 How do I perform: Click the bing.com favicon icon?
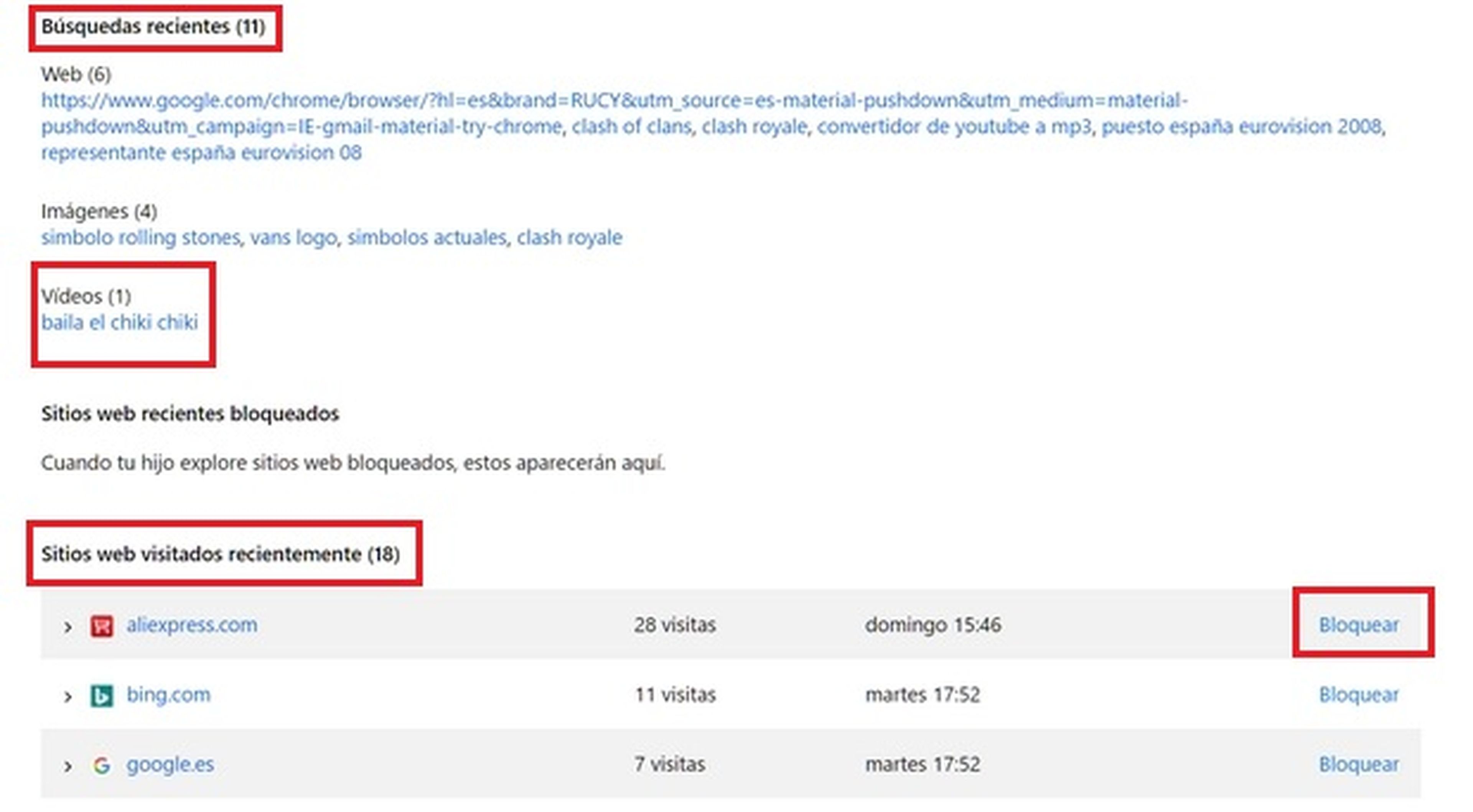(x=102, y=695)
